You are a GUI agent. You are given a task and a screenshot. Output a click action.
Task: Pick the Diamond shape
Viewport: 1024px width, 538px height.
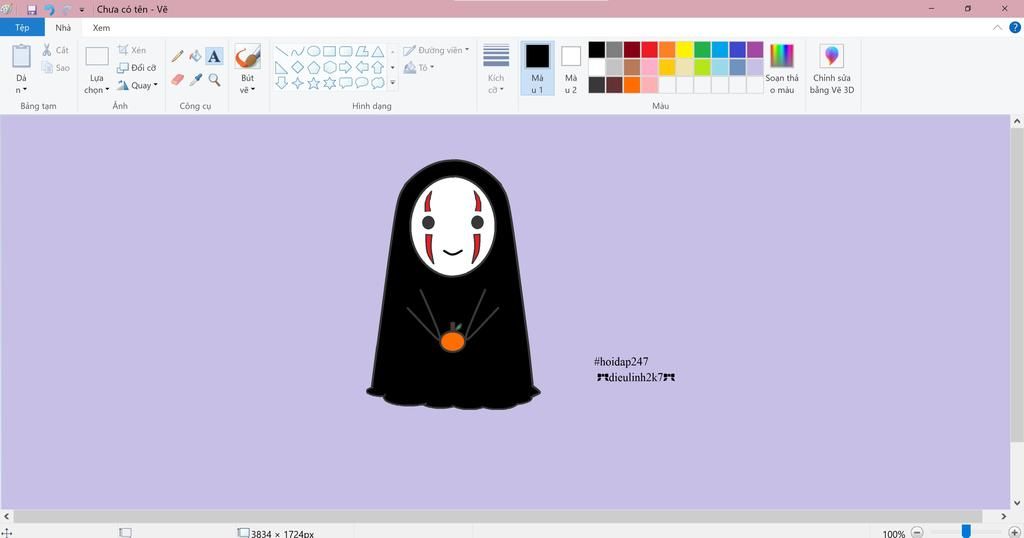point(298,67)
